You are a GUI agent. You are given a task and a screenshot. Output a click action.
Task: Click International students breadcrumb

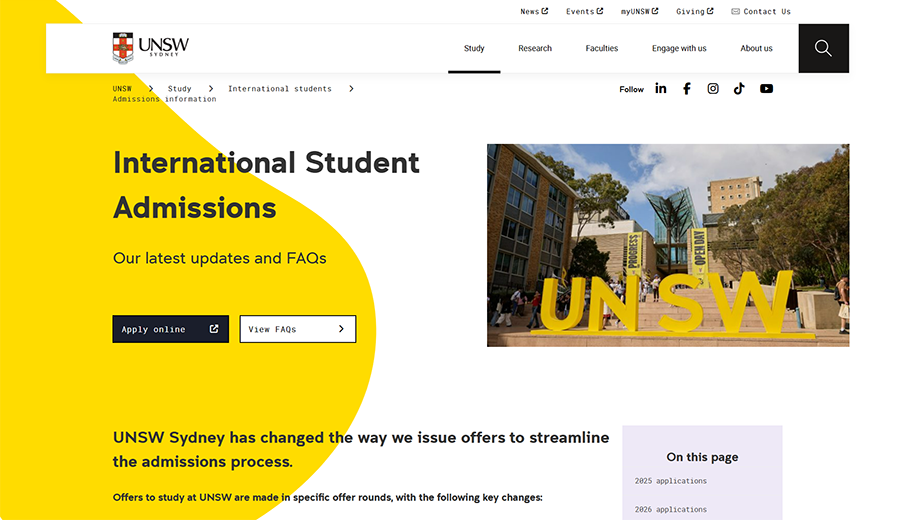[279, 89]
